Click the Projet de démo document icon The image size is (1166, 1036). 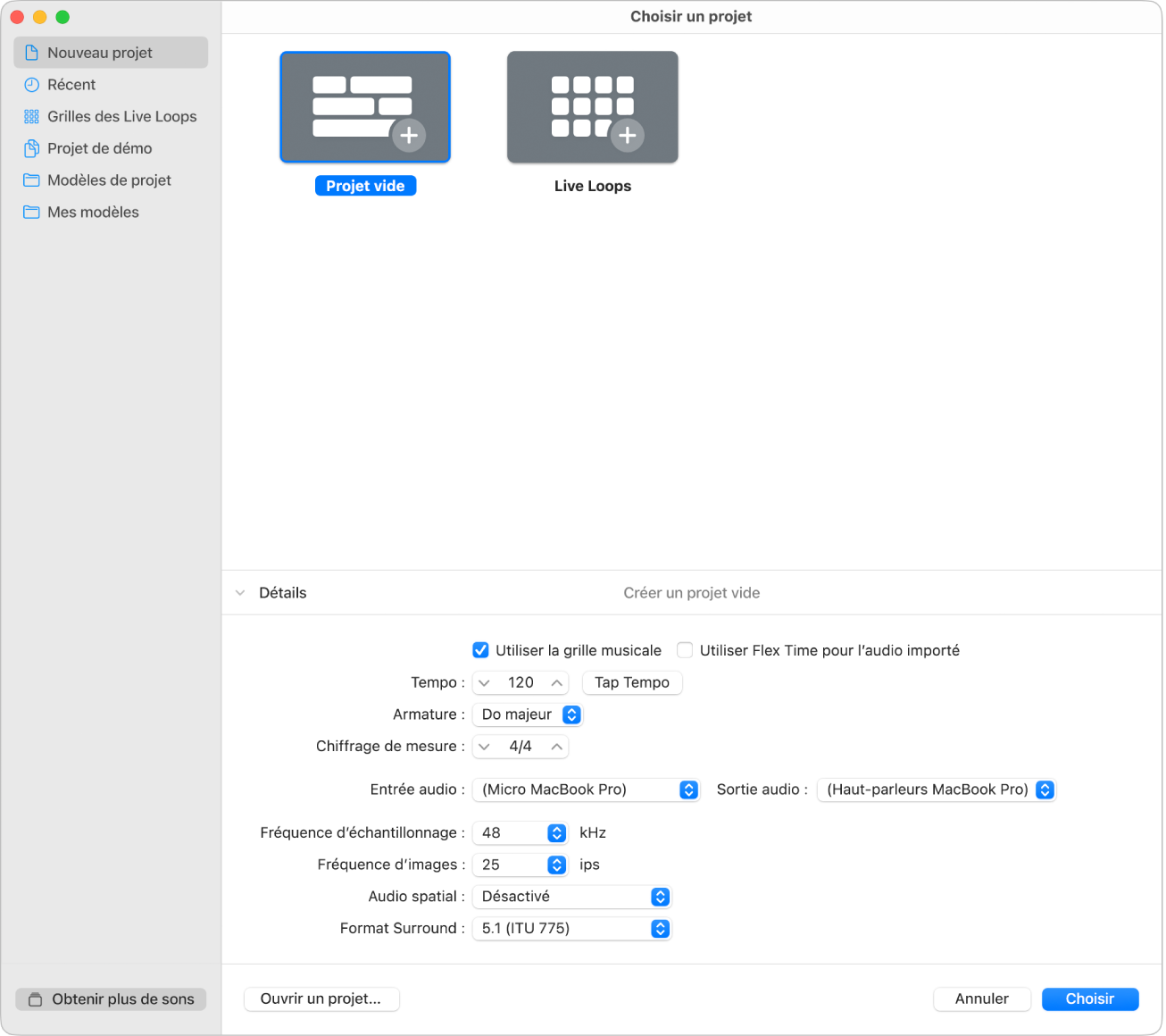pos(32,148)
